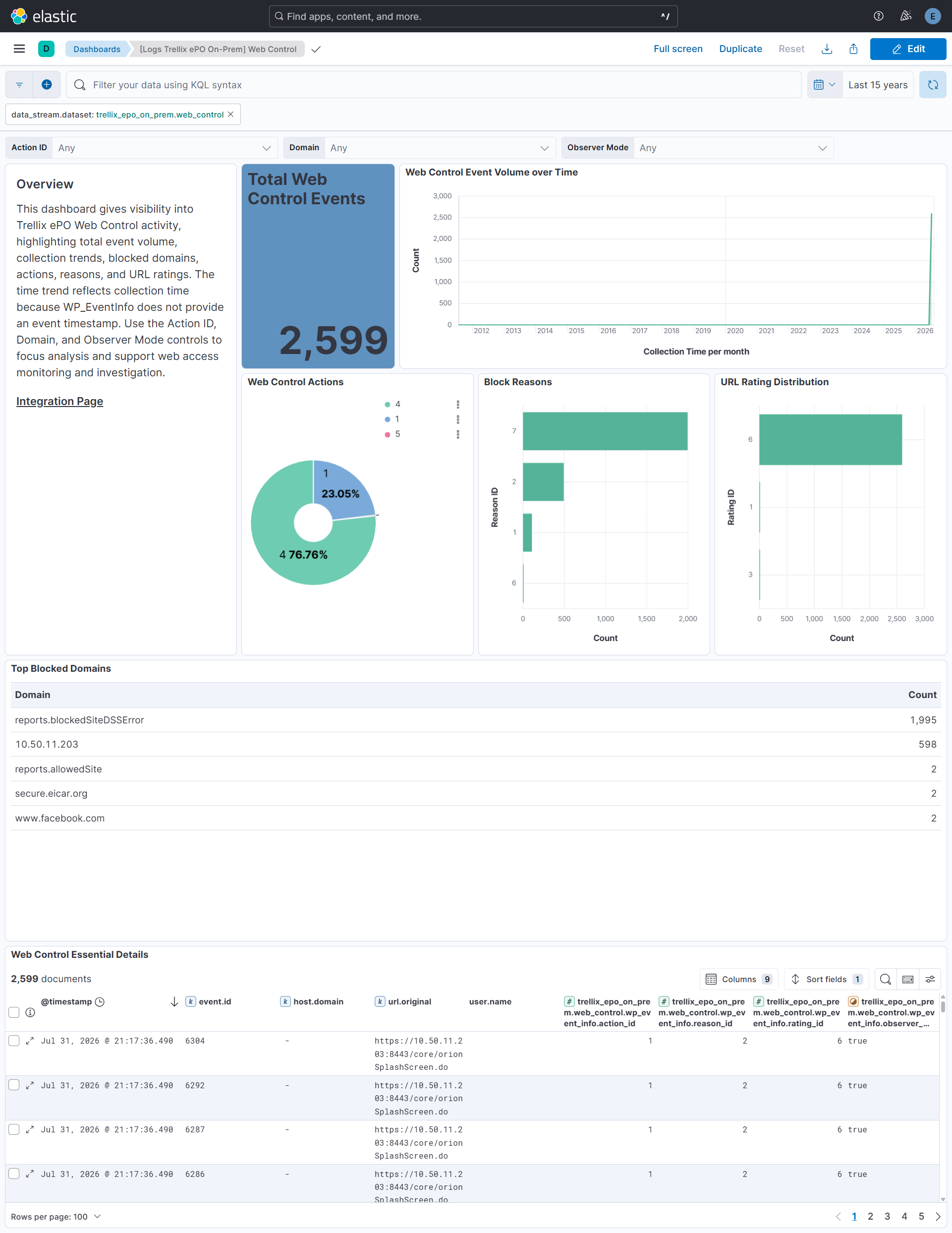
Task: Open legend options for action 4
Action: tap(457, 404)
